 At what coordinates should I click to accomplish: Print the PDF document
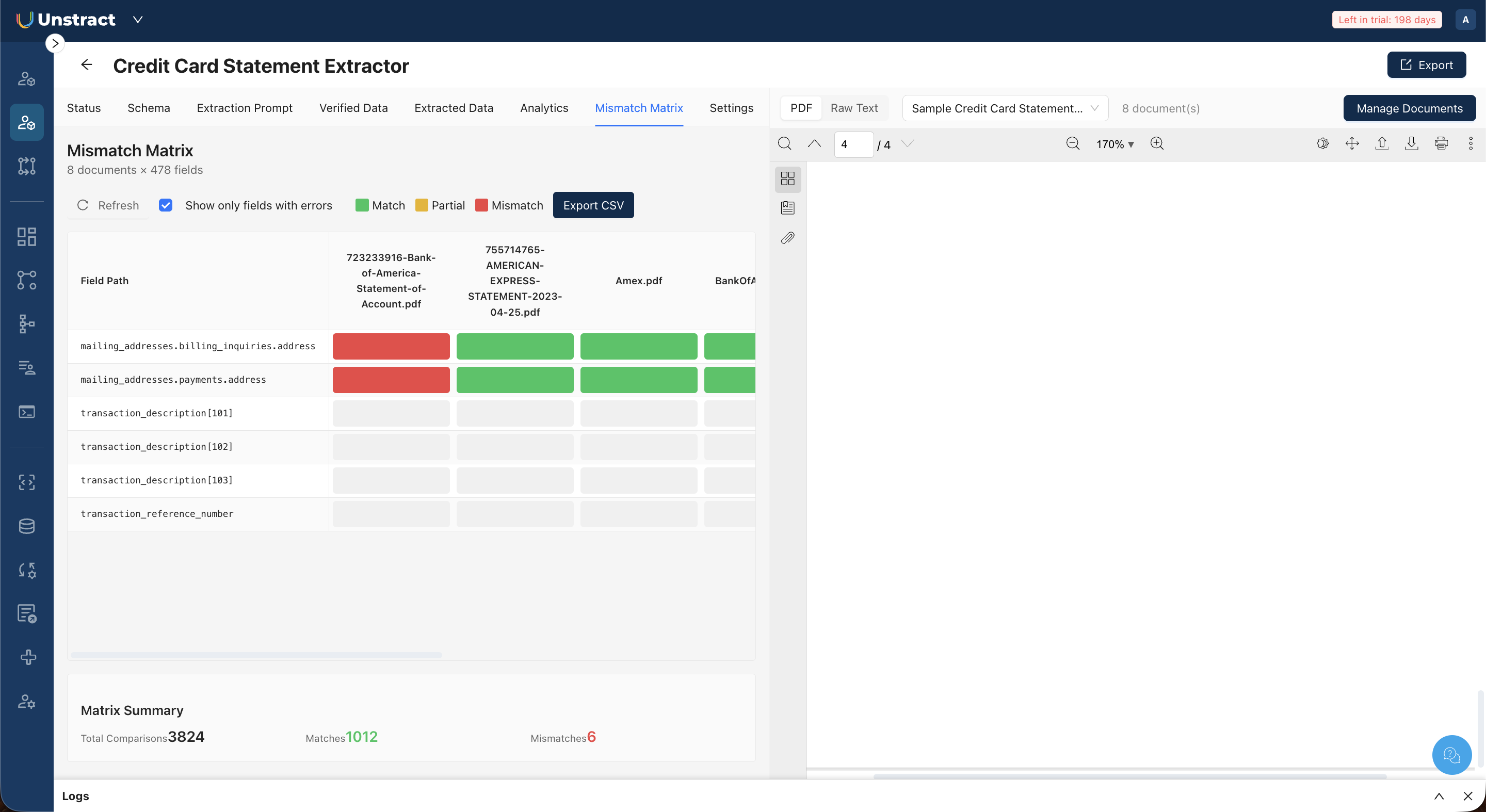[x=1441, y=143]
